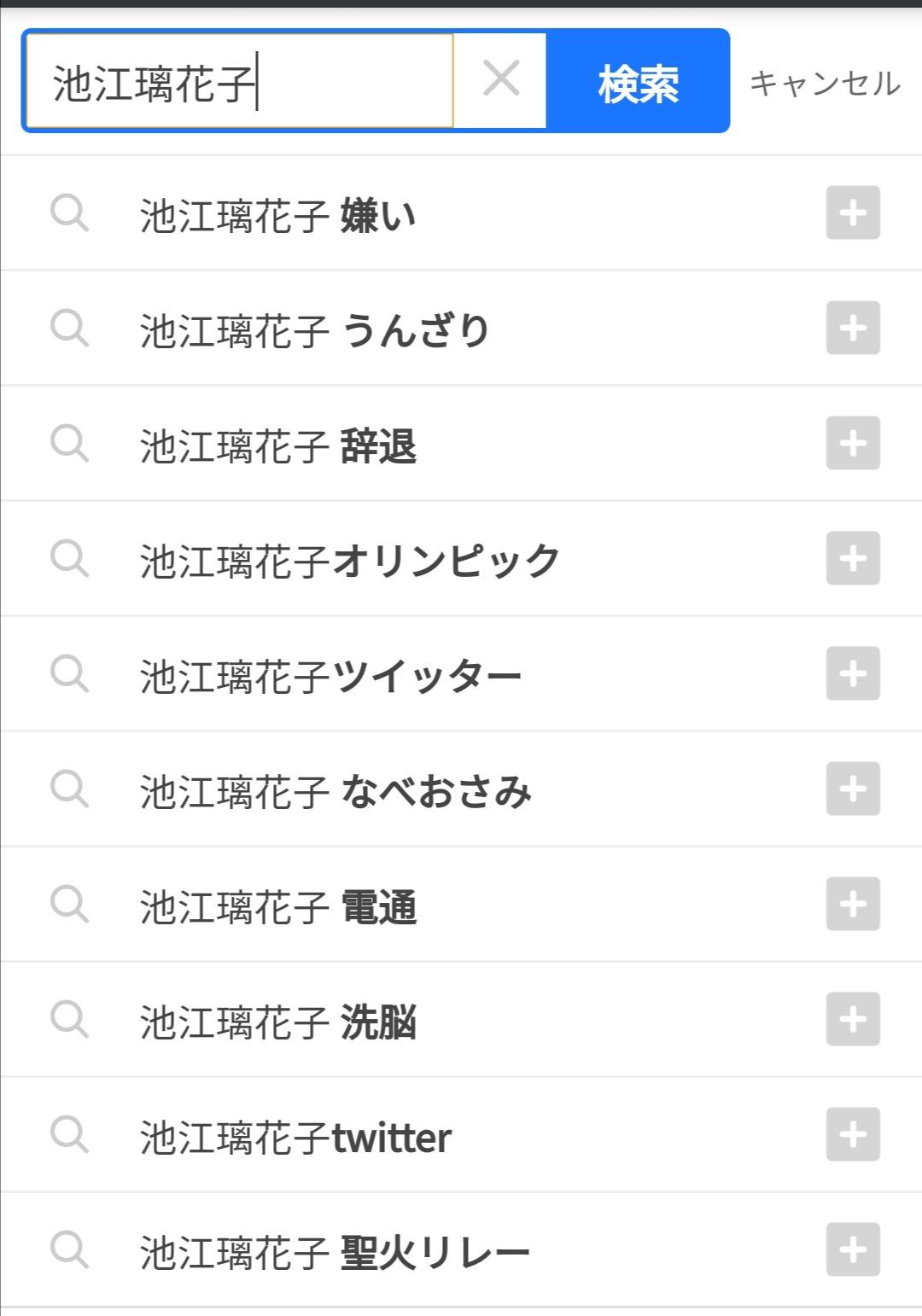922x1316 pixels.
Task: Add 嫌い suggestion to query with plus icon
Action: tap(852, 213)
